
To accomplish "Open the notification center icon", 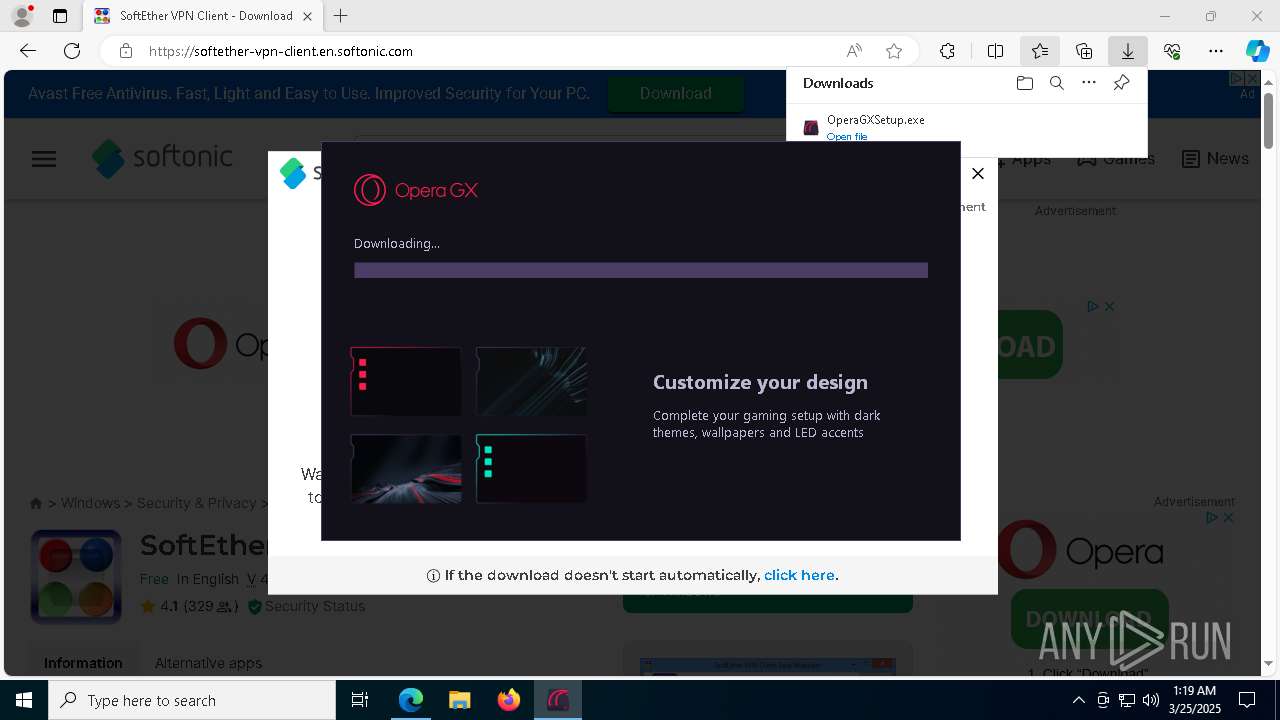I will click(x=1247, y=700).
